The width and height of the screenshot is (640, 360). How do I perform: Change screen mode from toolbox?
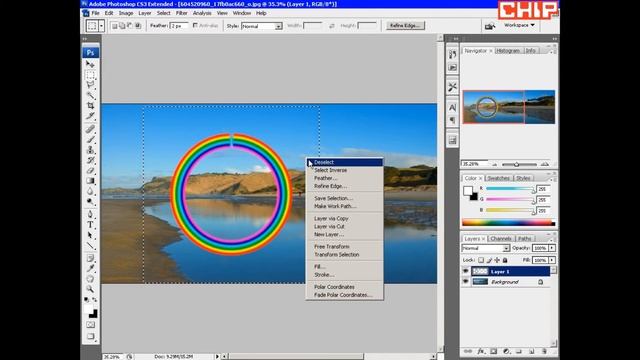[x=90, y=336]
